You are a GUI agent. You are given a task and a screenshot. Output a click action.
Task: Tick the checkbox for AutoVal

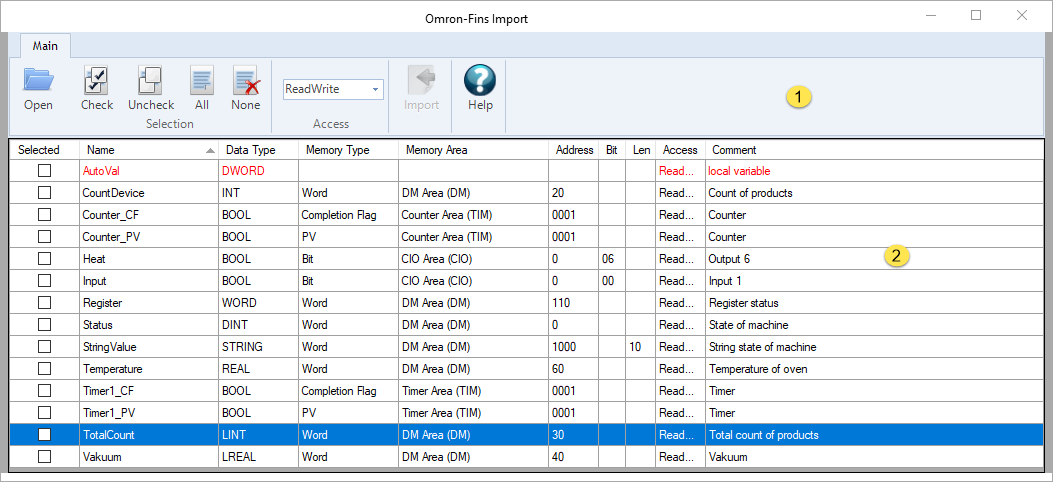(44, 171)
